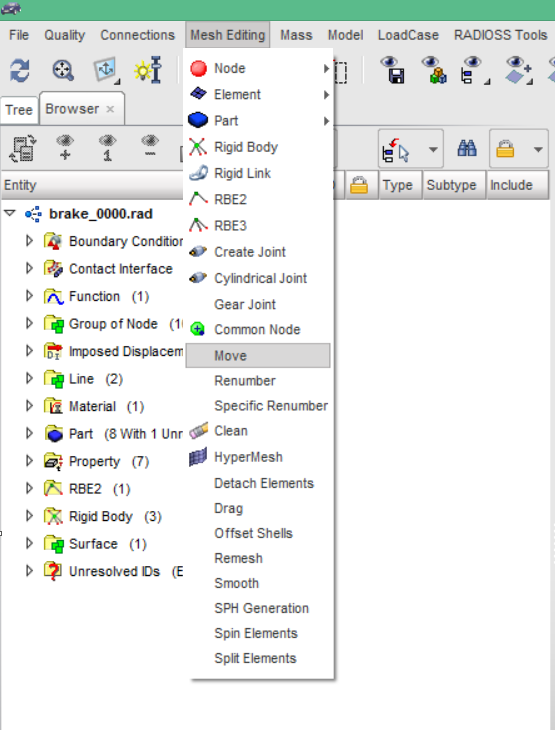Viewport: 555px width, 730px height.
Task: Open the Quality menu
Action: tap(65, 35)
